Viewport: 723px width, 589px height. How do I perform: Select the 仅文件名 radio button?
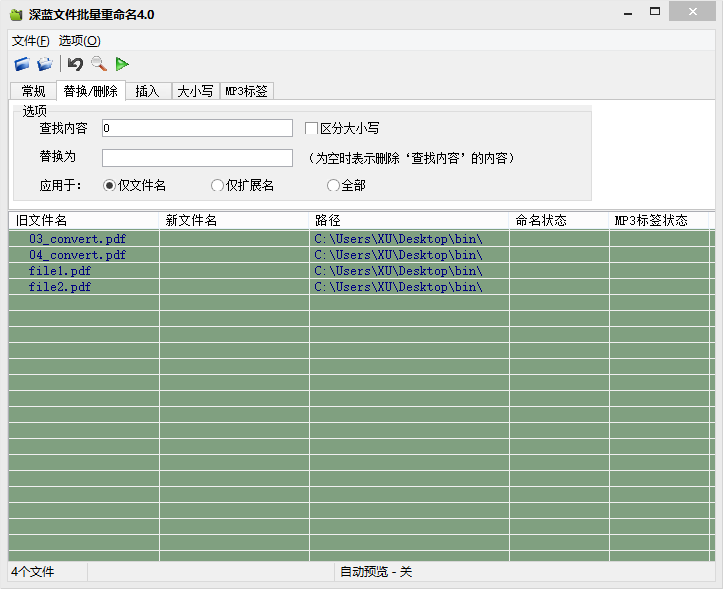pos(110,185)
